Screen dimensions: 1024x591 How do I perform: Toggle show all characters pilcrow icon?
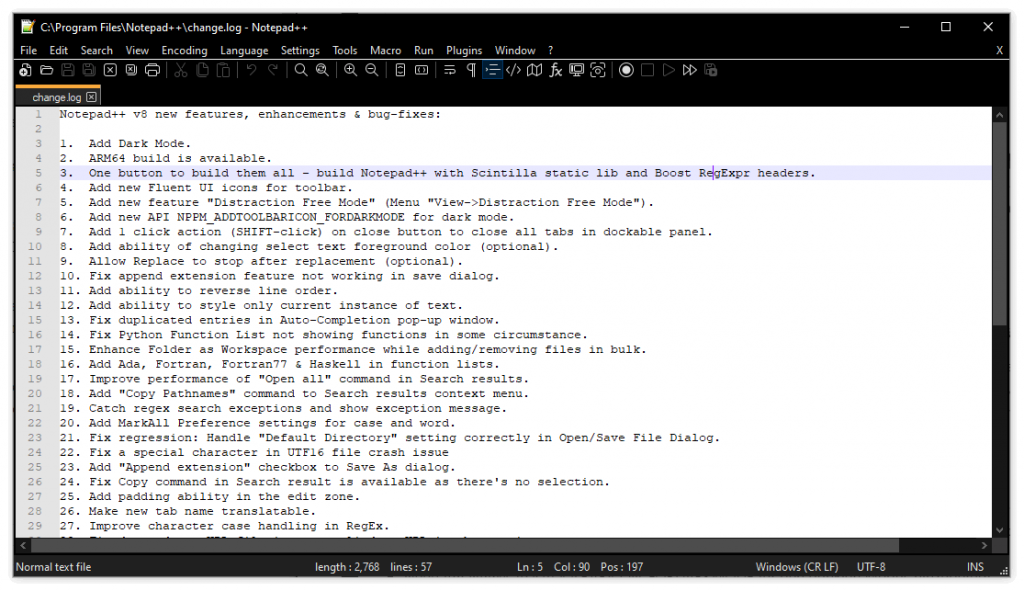pos(471,70)
